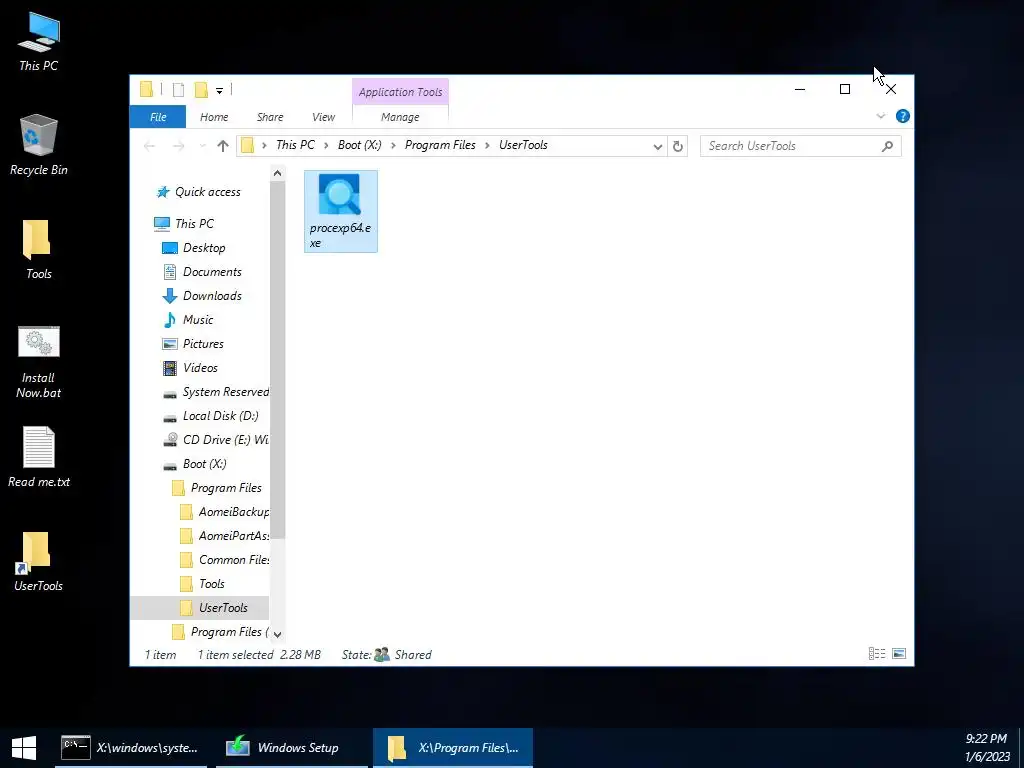Select CD Drive (E:) in navigation pane

(215, 440)
